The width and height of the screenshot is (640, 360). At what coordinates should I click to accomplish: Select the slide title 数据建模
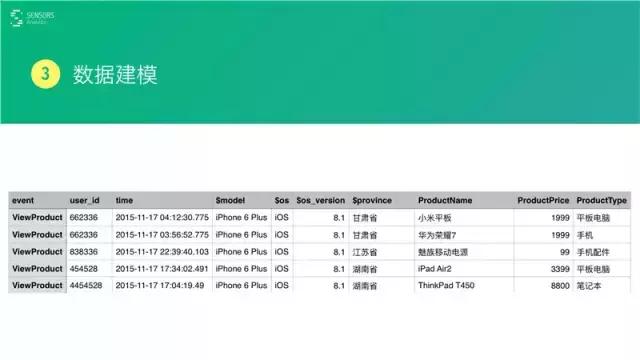pyautogui.click(x=115, y=75)
